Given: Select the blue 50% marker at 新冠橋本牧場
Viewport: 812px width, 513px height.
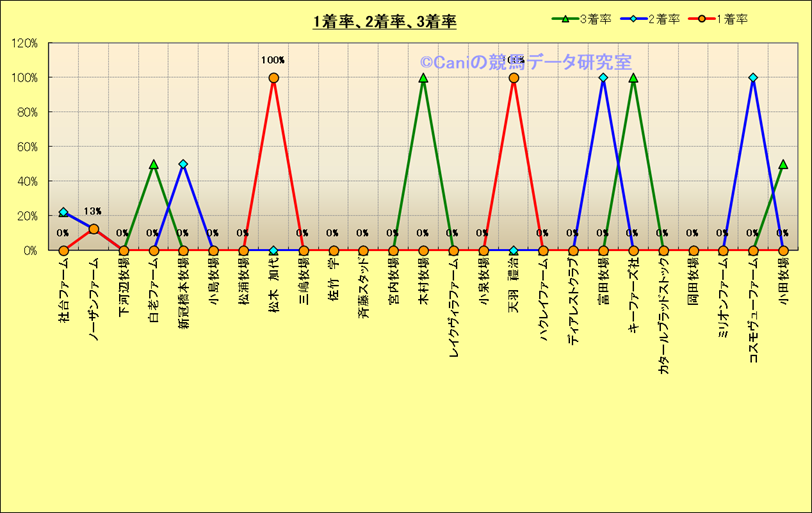Looking at the screenshot, I should click(183, 164).
